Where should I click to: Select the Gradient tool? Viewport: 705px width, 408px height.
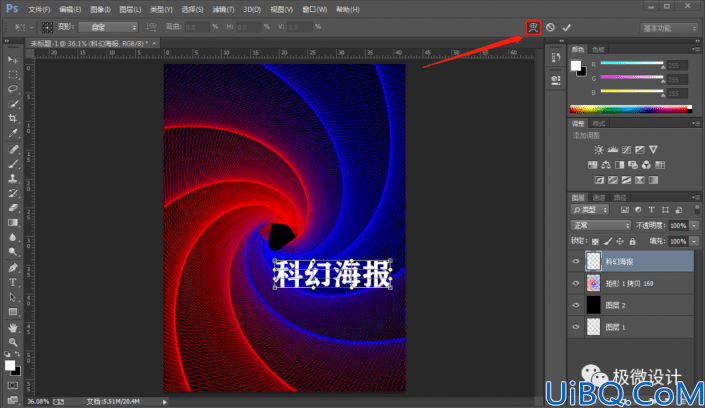[13, 223]
